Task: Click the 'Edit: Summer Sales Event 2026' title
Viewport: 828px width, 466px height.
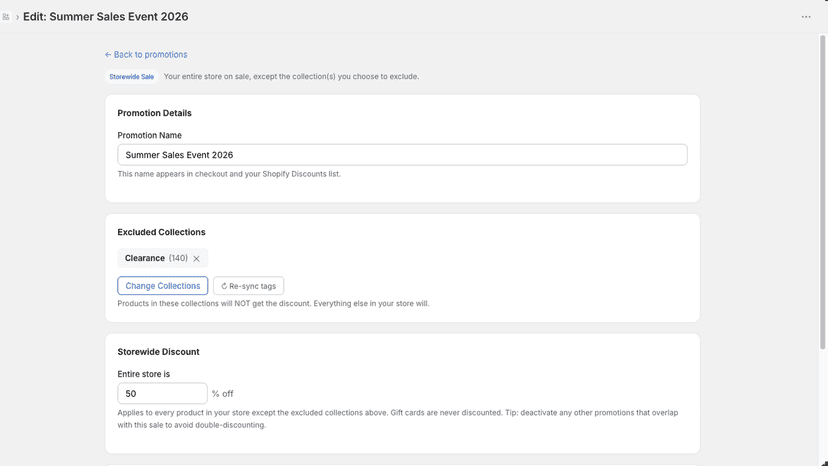Action: point(106,17)
